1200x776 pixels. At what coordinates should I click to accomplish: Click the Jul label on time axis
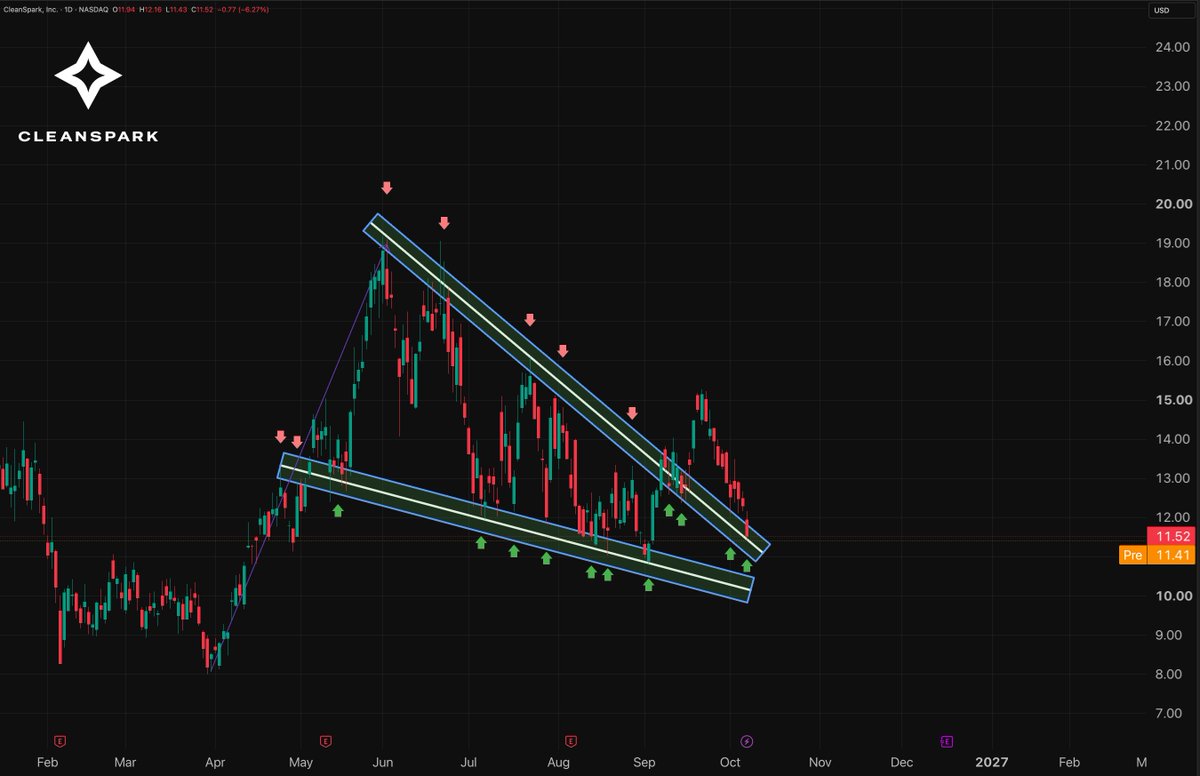point(469,762)
